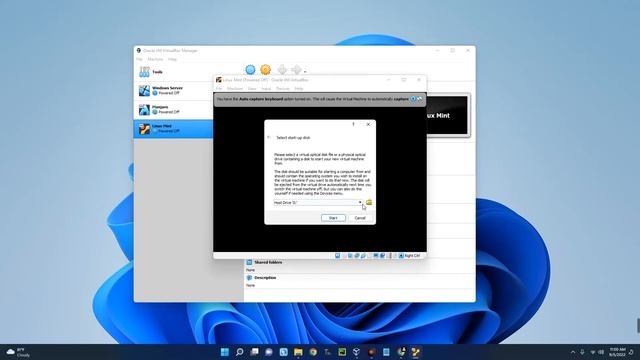Click the Description section header
The image size is (640, 360).
tap(265, 278)
